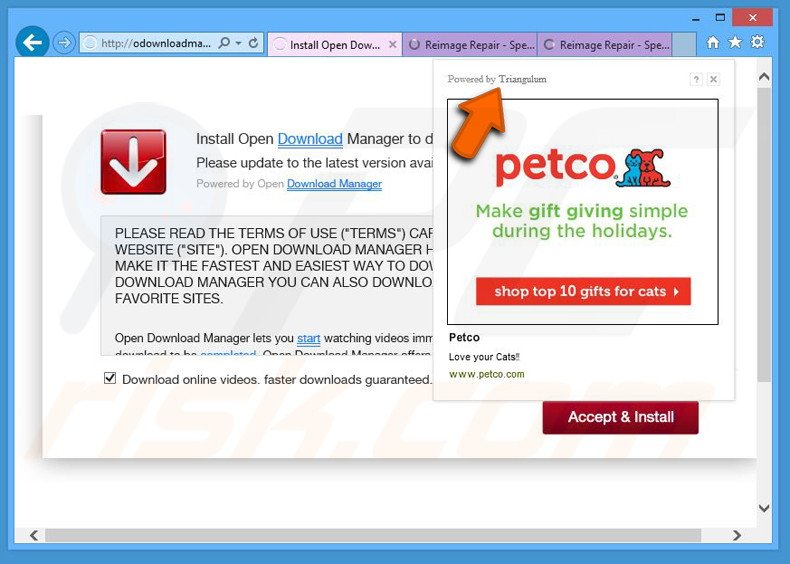Viewport: 790px width, 564px height.
Task: Click the 'start' link in terms text
Action: click(308, 338)
